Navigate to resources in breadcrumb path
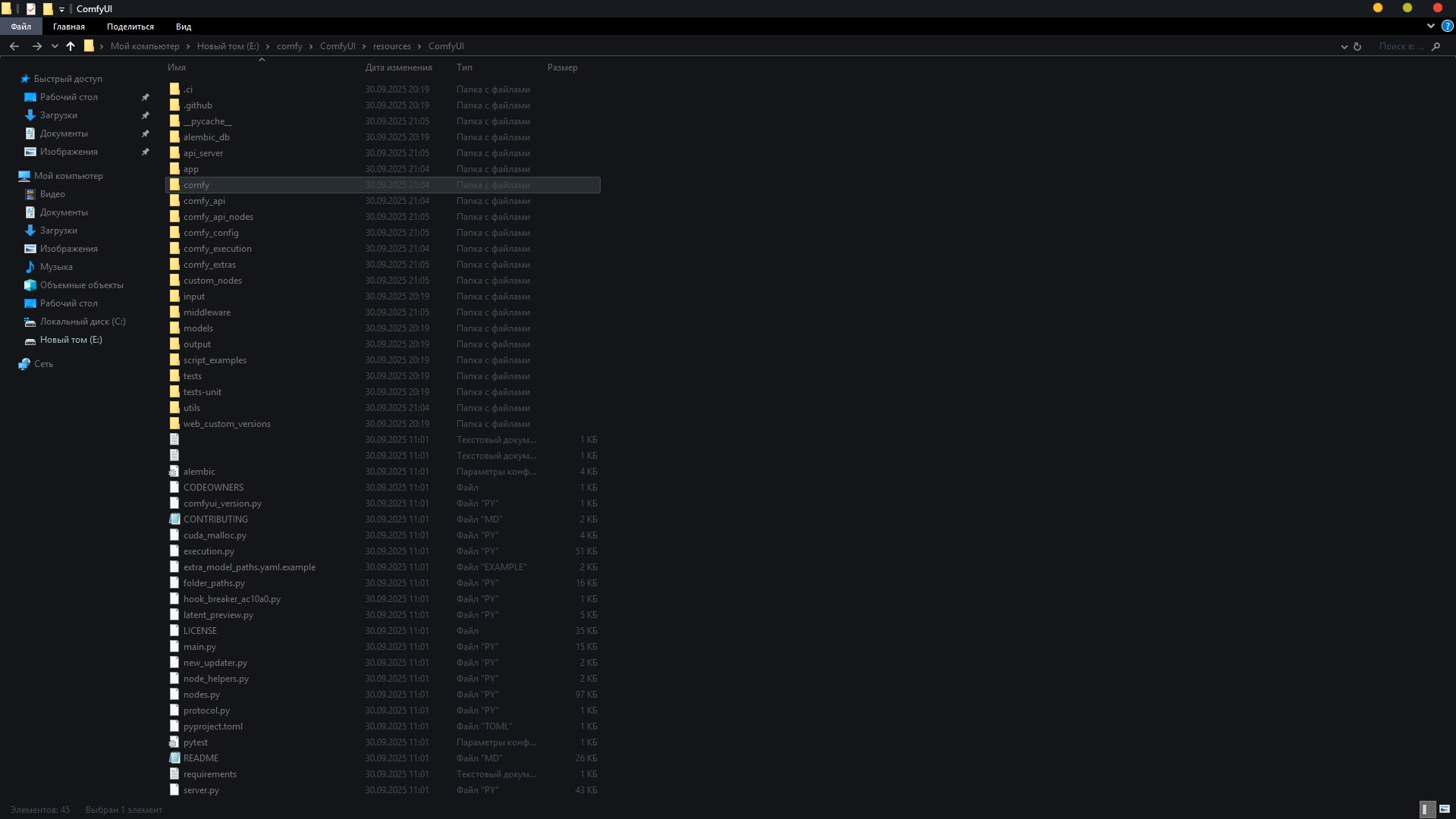 coord(391,46)
